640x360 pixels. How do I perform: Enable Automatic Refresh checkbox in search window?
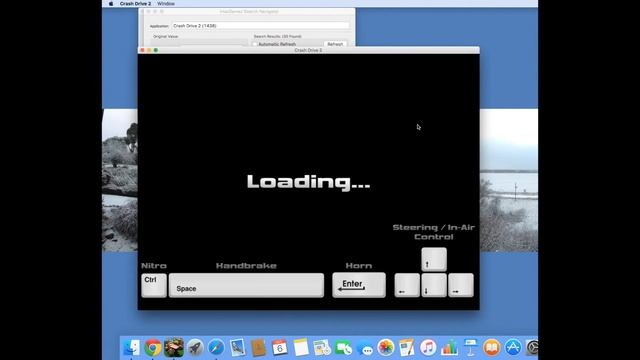click(x=255, y=44)
